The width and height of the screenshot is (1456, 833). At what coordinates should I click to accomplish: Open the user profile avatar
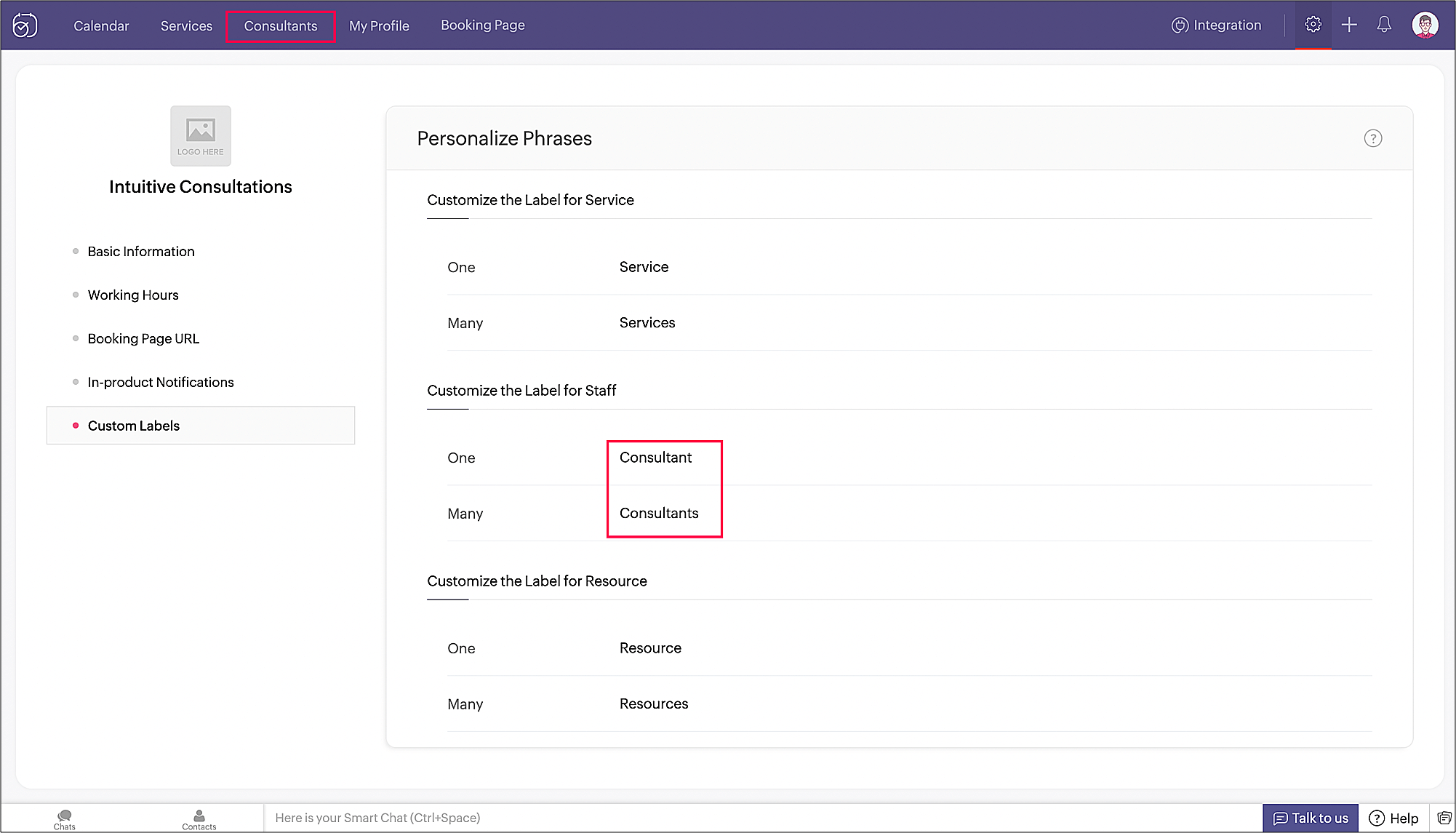pyautogui.click(x=1425, y=25)
